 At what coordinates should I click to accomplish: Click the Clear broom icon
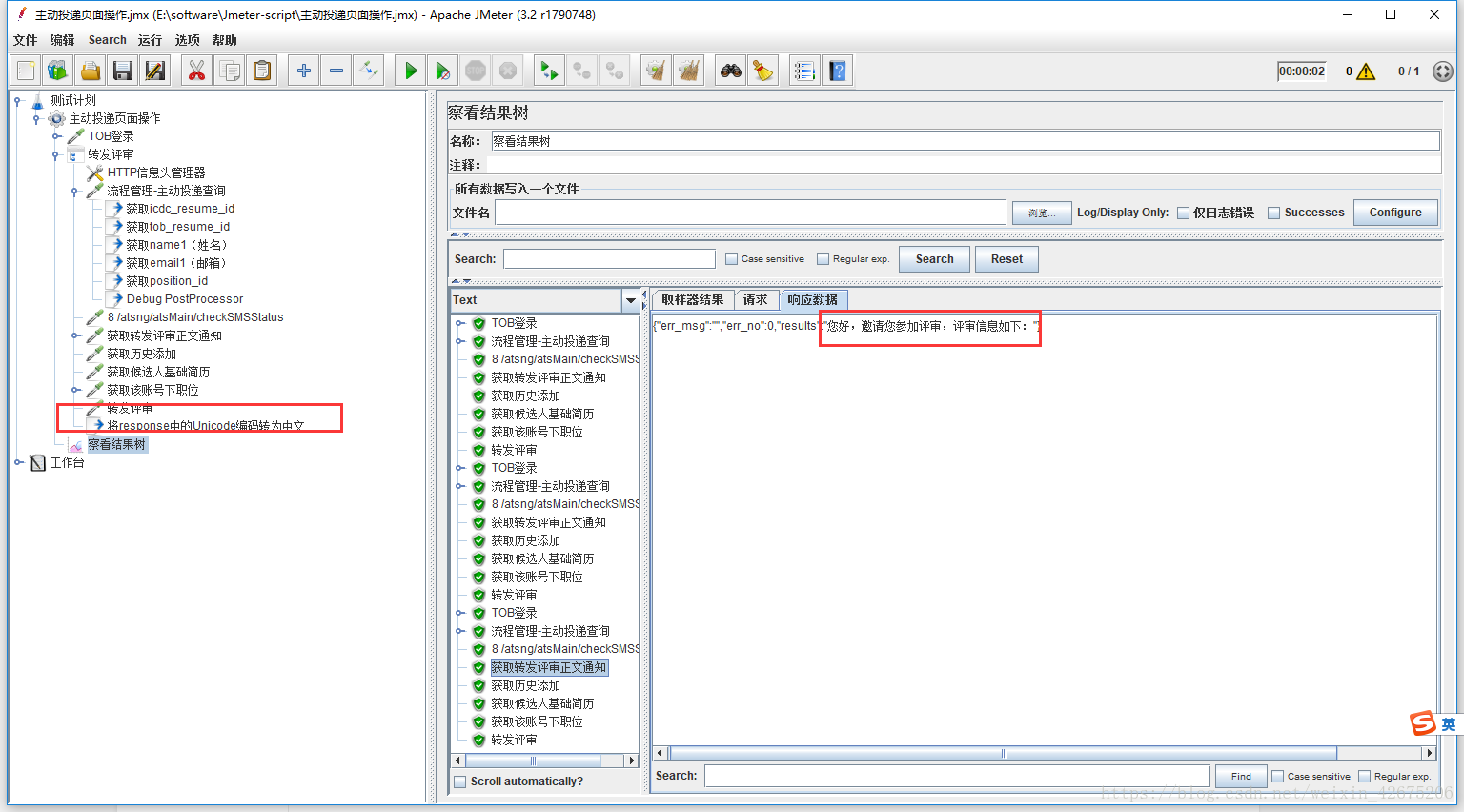(x=657, y=71)
